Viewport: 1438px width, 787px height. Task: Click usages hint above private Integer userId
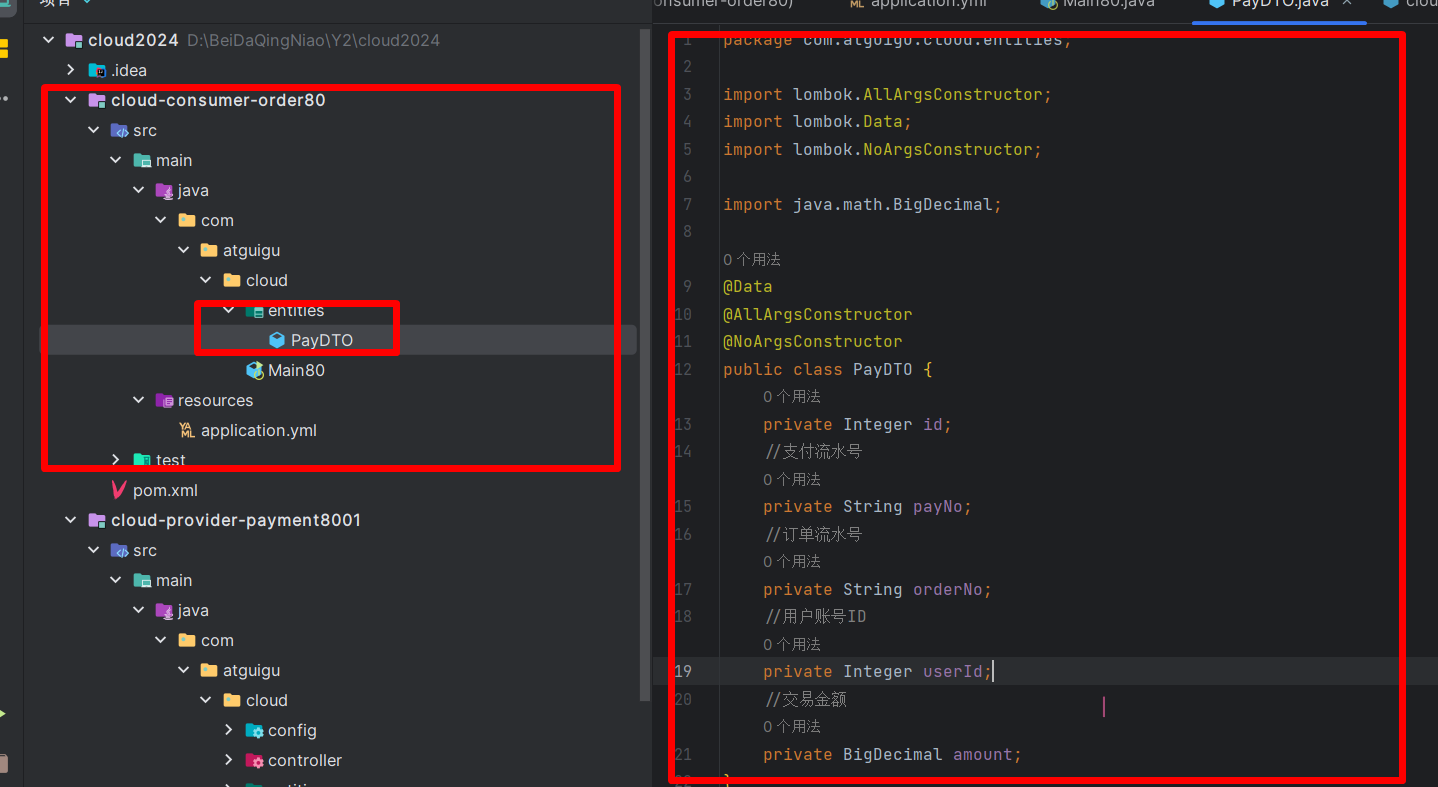(x=792, y=644)
